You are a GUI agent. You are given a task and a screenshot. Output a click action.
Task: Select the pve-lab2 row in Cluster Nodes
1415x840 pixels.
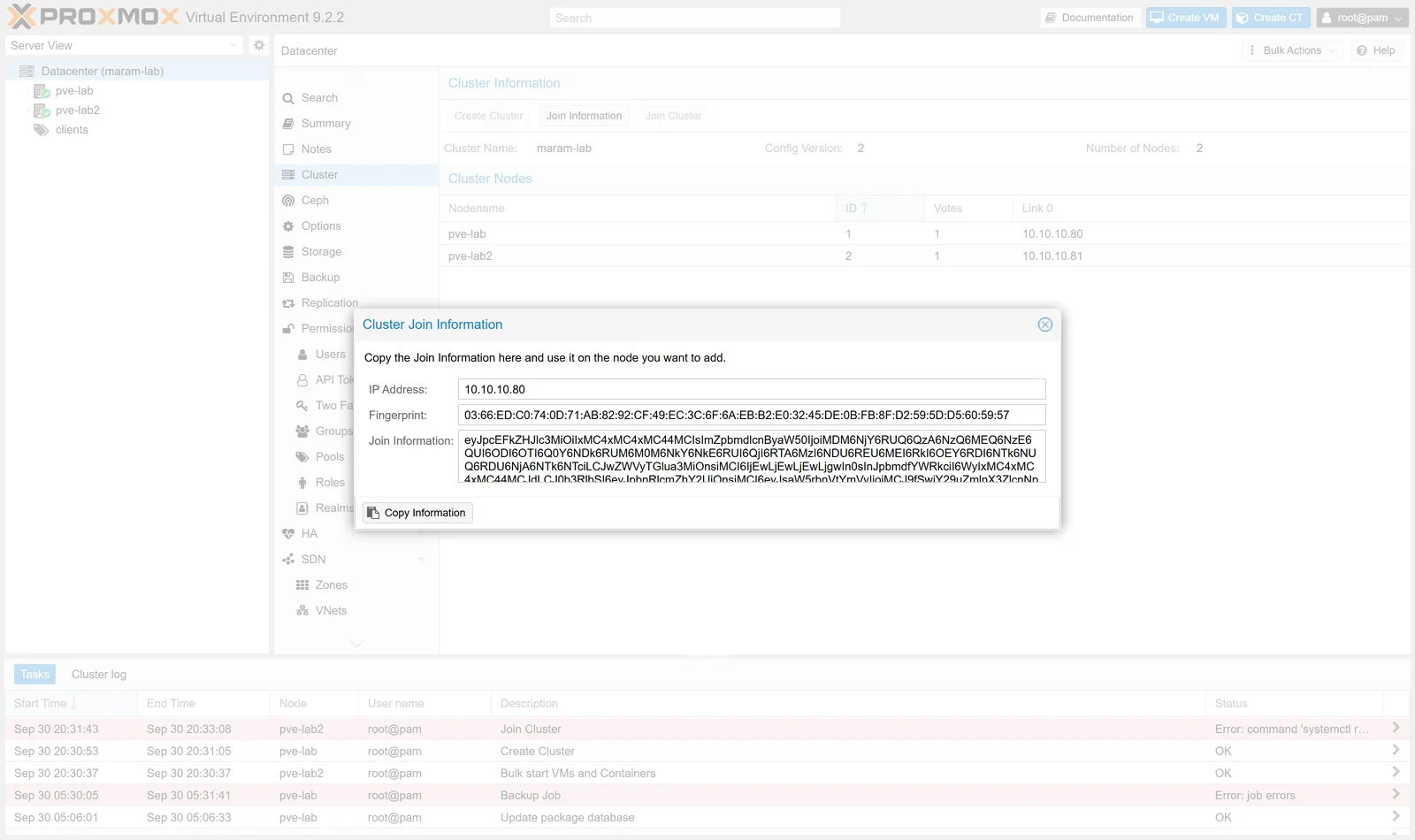pyautogui.click(x=924, y=256)
